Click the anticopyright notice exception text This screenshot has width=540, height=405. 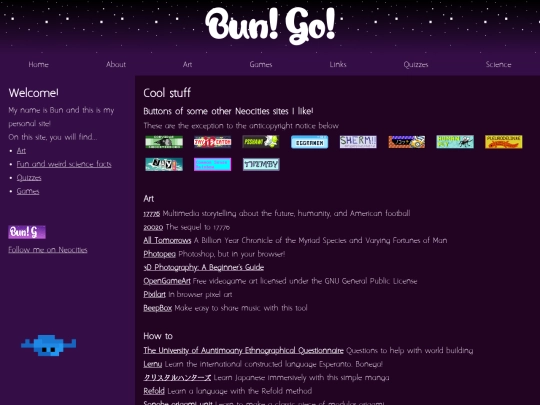[241, 126]
